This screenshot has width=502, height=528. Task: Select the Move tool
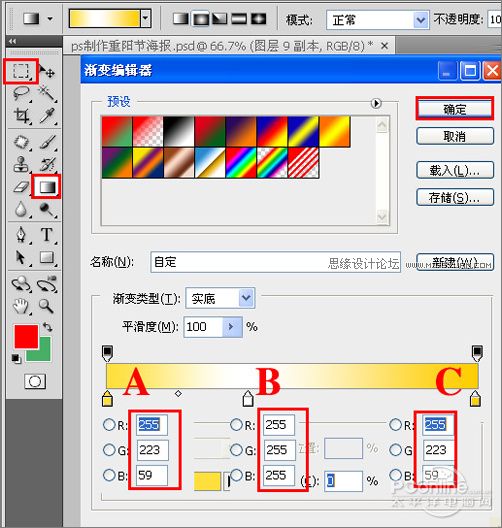(x=47, y=71)
